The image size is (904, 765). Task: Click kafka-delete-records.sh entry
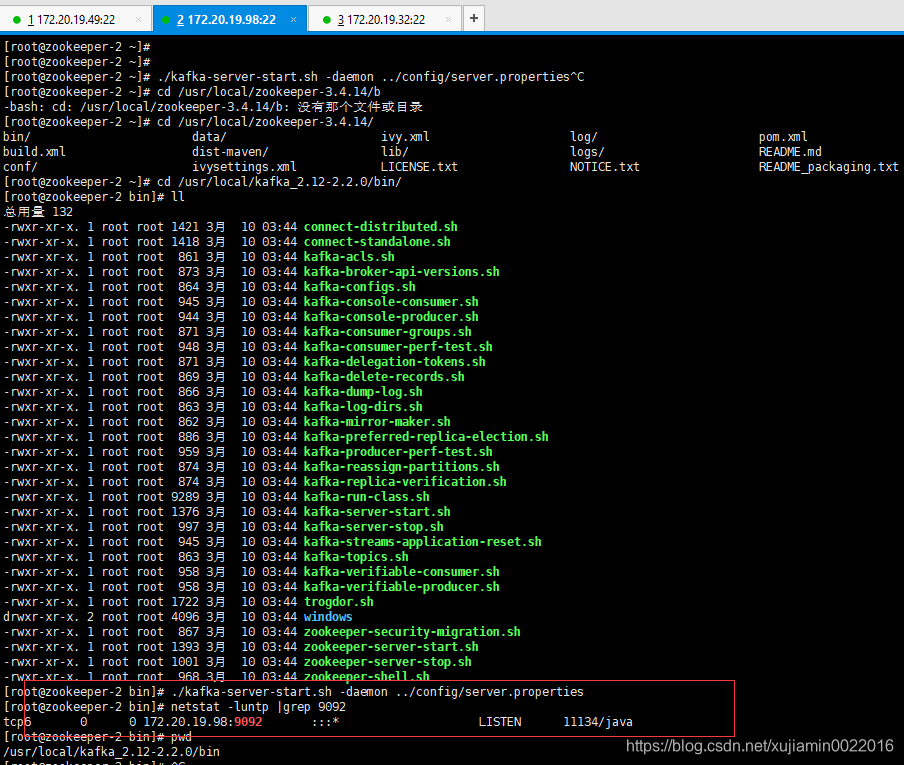click(x=384, y=376)
